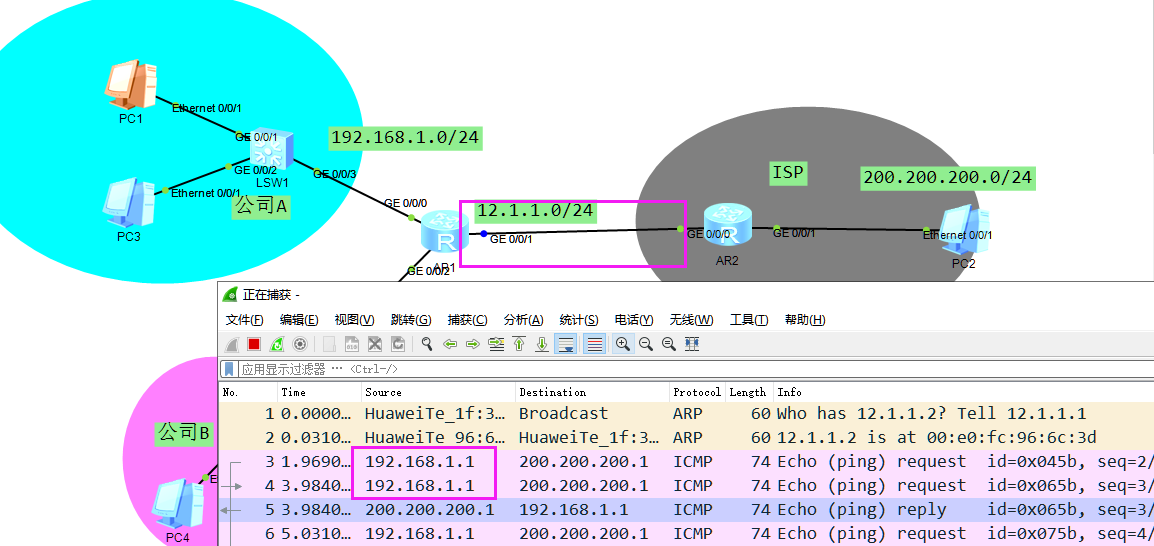Toggle auto-scroll during live capture
This screenshot has height=546, width=1154.
tap(566, 344)
